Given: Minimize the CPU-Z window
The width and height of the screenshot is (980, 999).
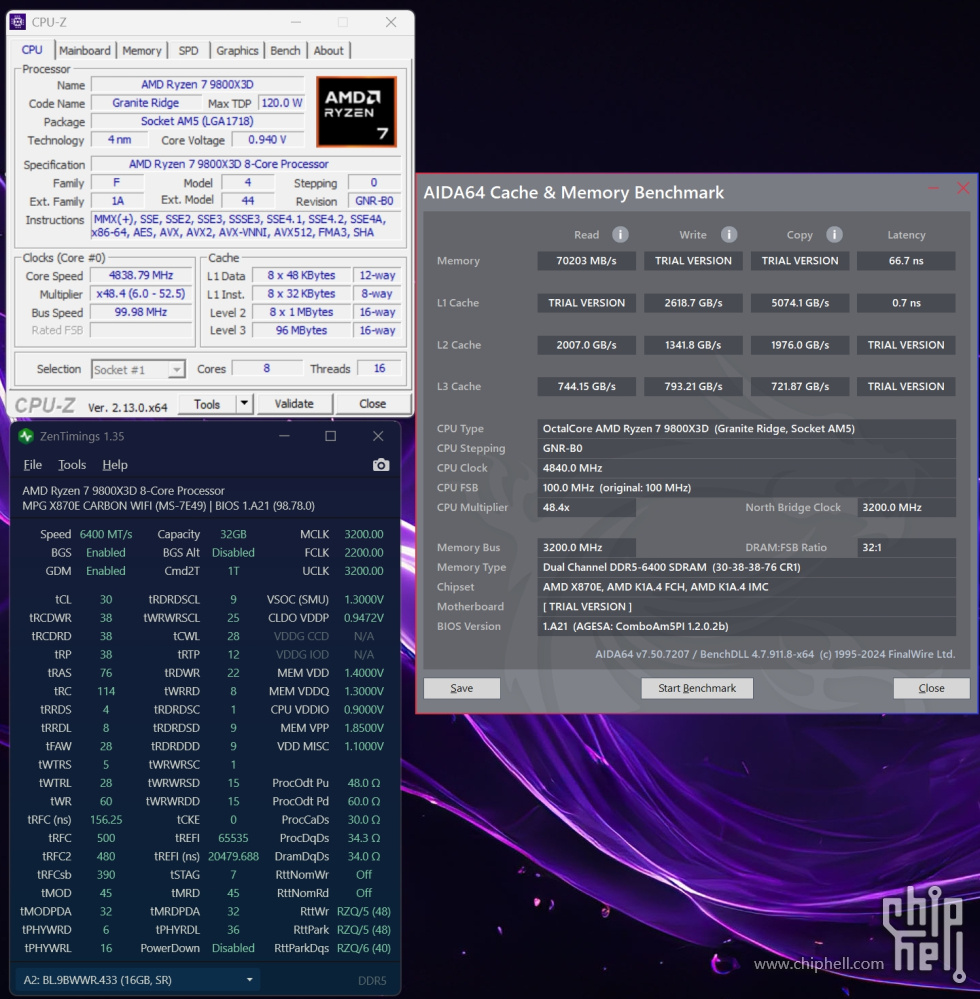Looking at the screenshot, I should click(296, 22).
